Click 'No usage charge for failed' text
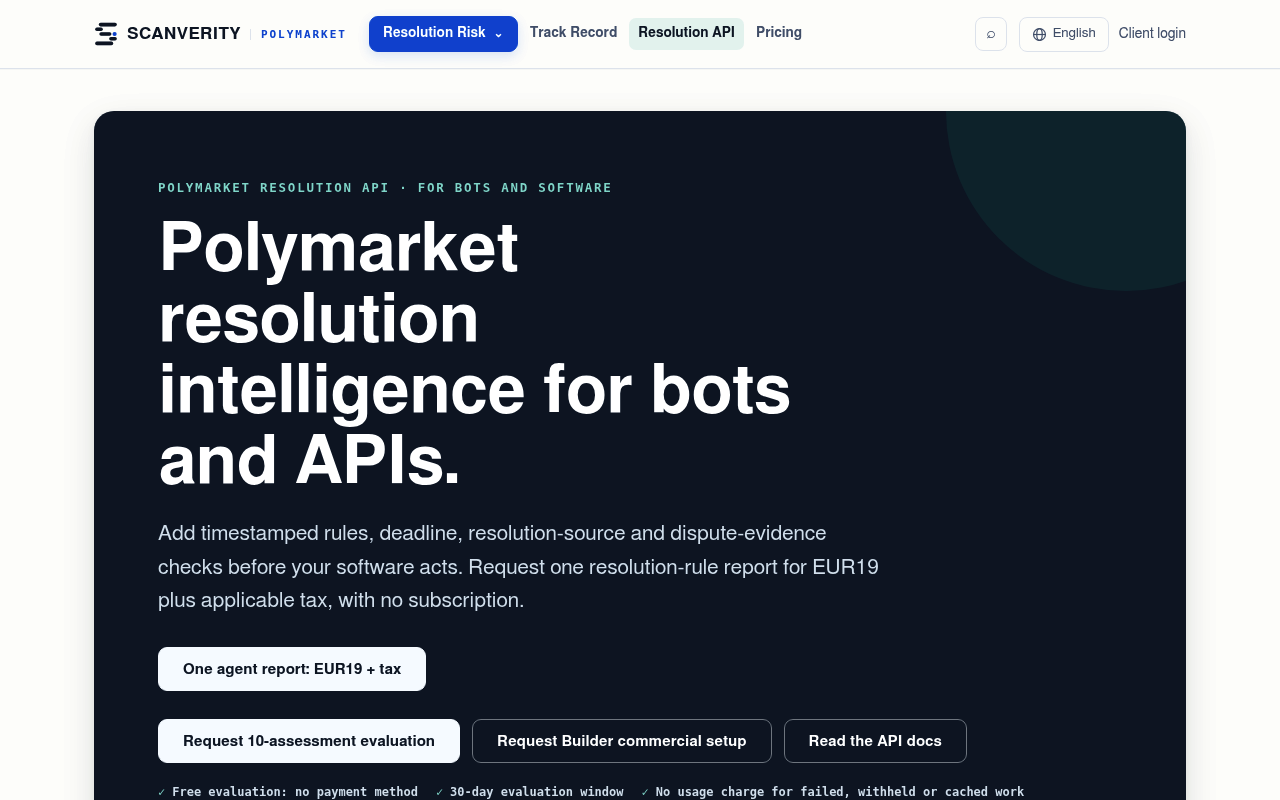The width and height of the screenshot is (1280, 800). (x=833, y=792)
